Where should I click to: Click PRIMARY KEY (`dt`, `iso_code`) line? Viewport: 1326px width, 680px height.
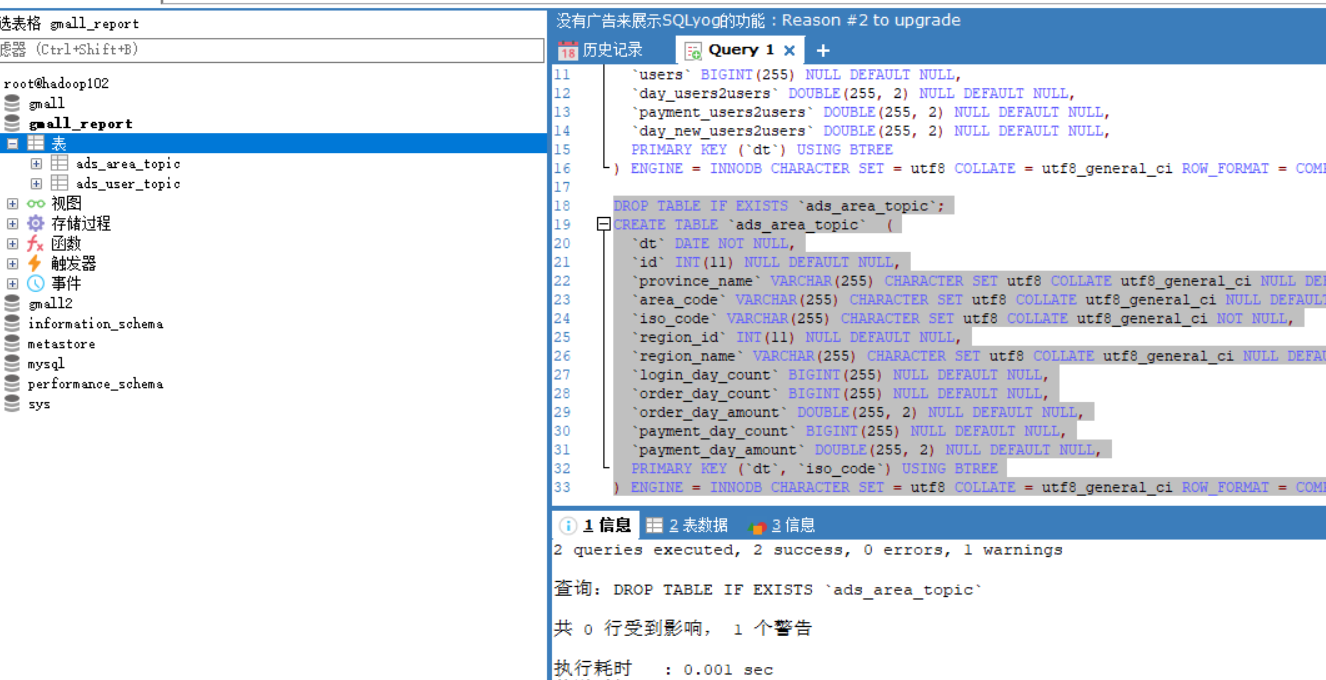pos(814,468)
